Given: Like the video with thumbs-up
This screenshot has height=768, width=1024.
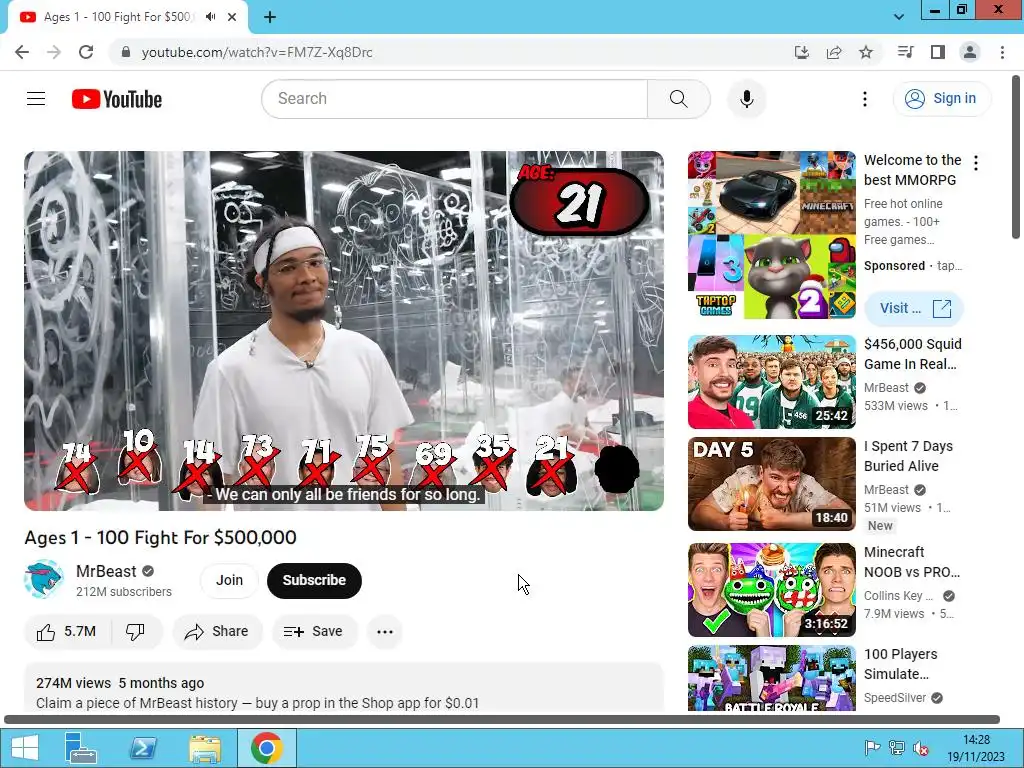Looking at the screenshot, I should pyautogui.click(x=66, y=632).
